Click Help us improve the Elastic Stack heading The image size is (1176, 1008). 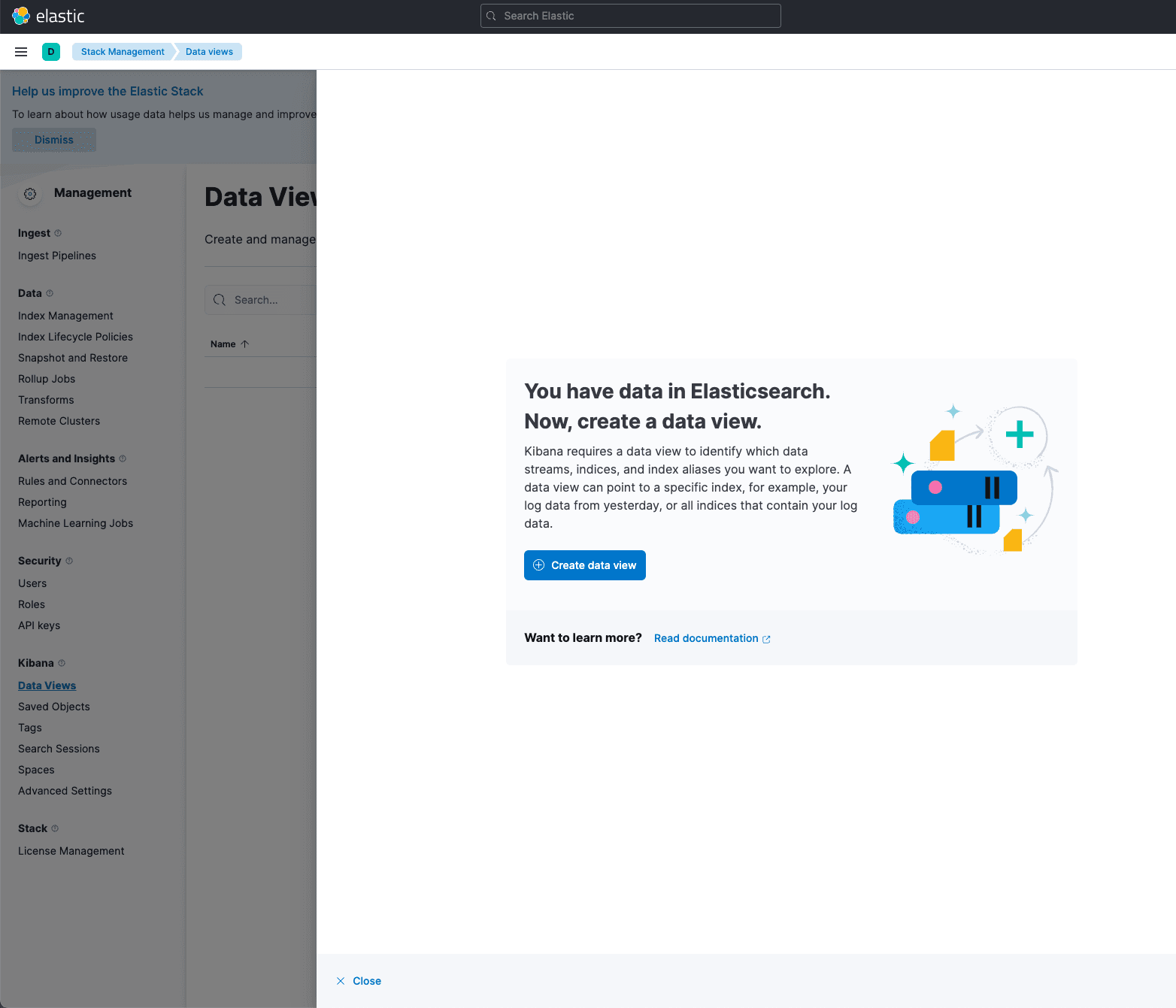(108, 91)
